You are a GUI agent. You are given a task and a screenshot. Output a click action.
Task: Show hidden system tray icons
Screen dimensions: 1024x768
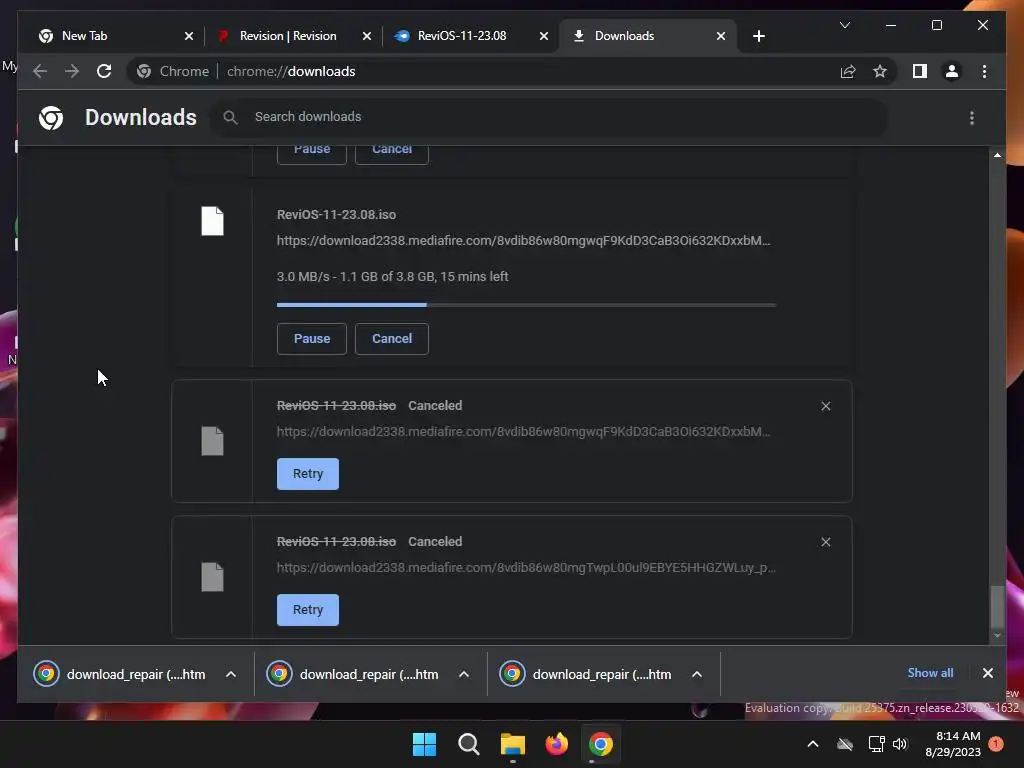tap(812, 744)
